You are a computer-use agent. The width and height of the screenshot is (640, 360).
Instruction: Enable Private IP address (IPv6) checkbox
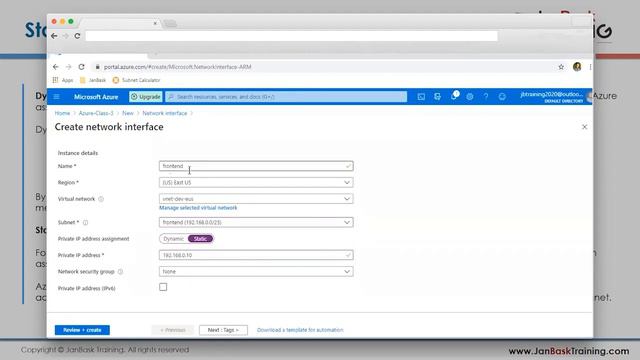point(163,287)
